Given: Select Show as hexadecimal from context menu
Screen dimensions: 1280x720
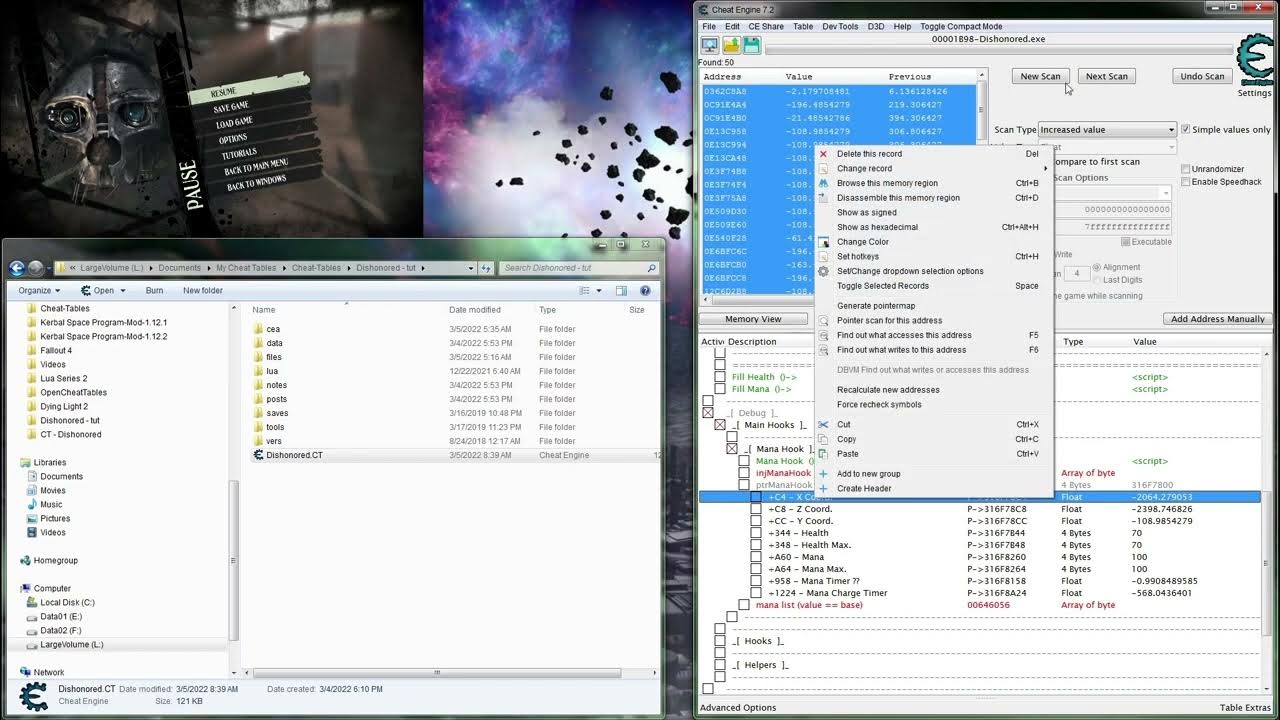Looking at the screenshot, I should [x=877, y=227].
